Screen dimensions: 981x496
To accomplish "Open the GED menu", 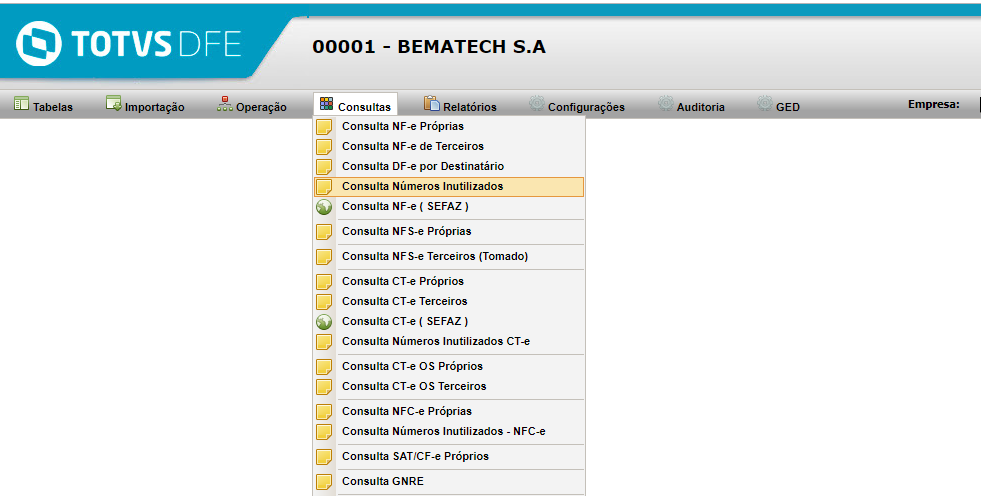I will [x=778, y=104].
